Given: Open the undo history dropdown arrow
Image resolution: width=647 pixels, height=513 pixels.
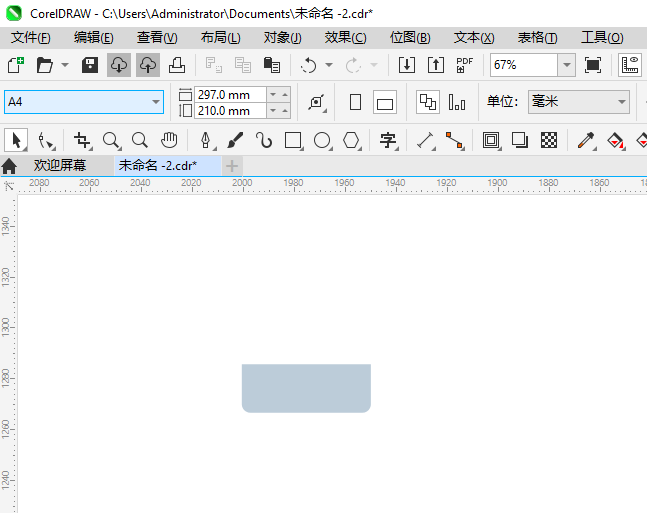Looking at the screenshot, I should pos(329,65).
